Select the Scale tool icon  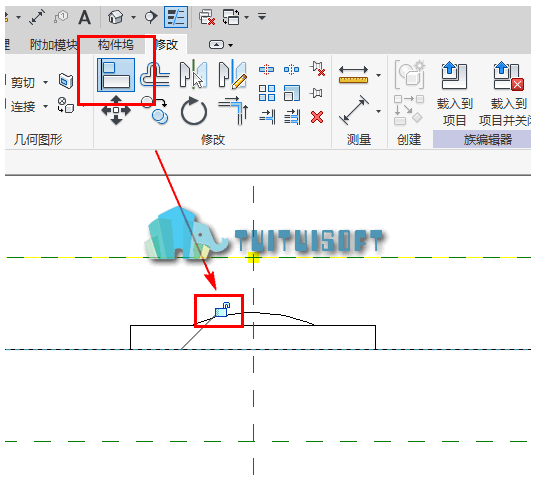pyautogui.click(x=292, y=93)
